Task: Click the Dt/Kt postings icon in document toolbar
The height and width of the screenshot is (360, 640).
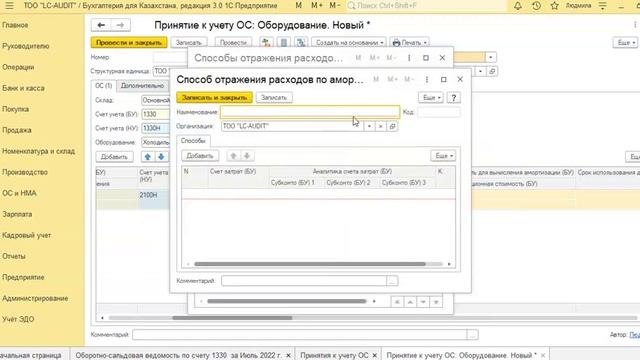Action: [x=266, y=42]
